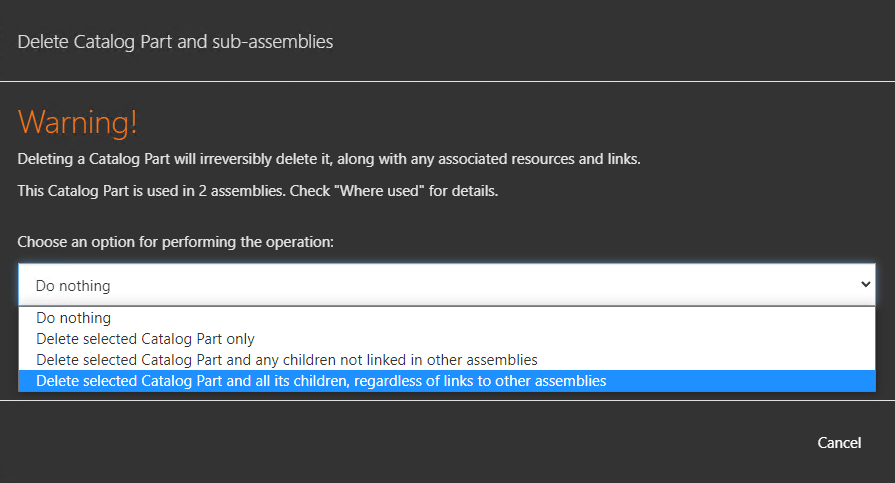
Task: Click the dropdown chevron arrow
Action: (865, 284)
